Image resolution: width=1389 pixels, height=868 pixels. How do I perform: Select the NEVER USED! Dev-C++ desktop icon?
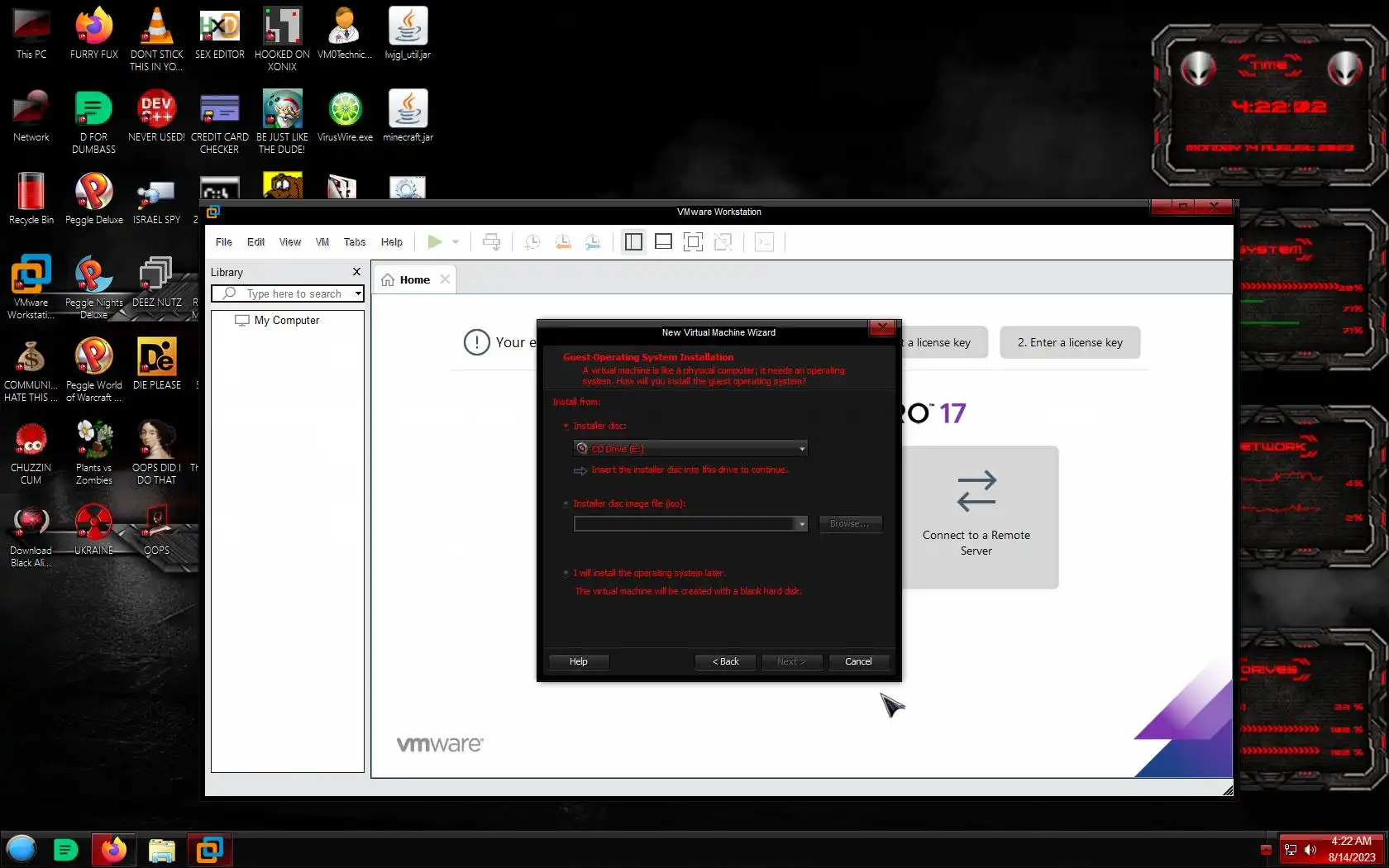point(156,117)
